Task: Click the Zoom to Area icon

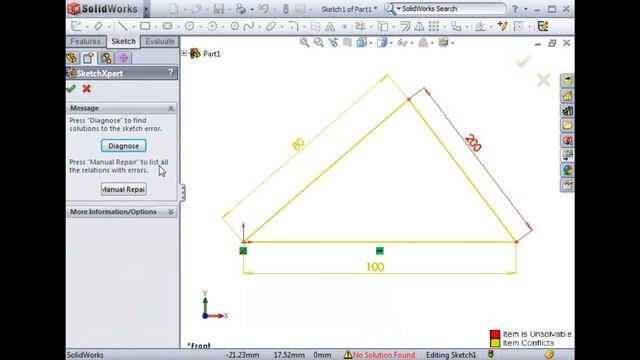Action: coord(318,42)
